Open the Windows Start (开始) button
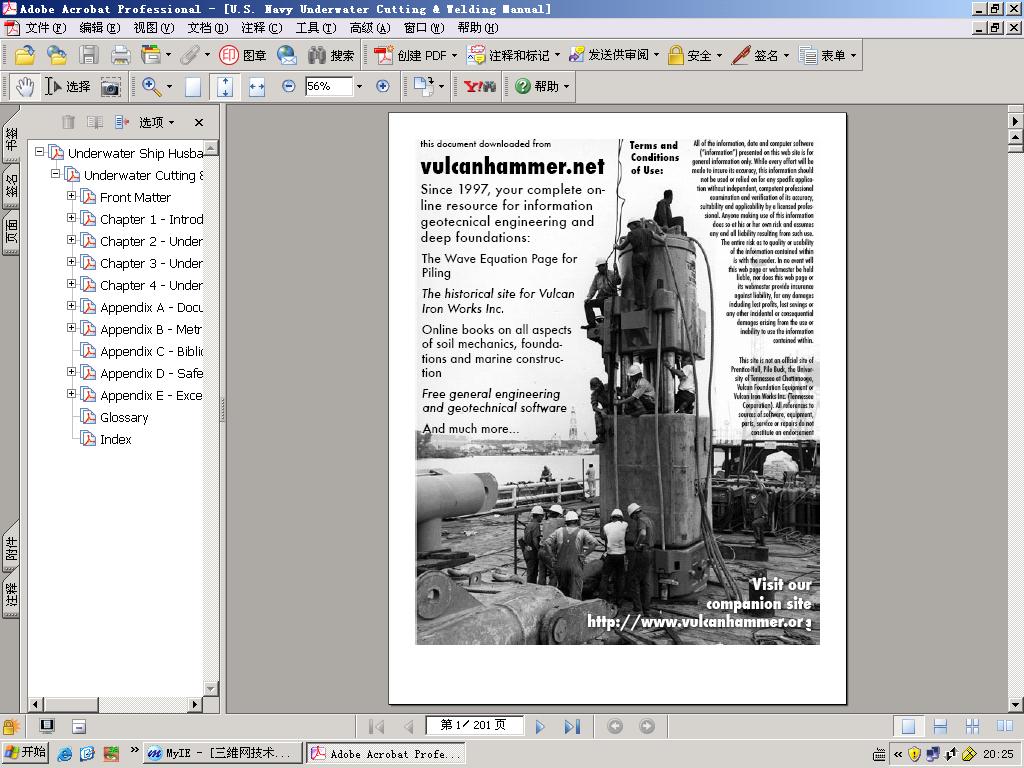Screen dimensions: 1024x768 click(25, 752)
